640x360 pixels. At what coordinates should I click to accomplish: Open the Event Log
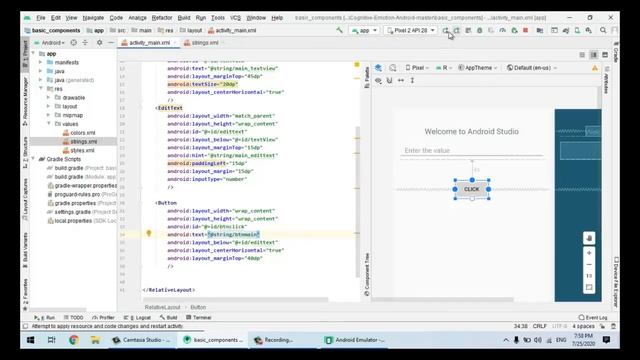(593, 317)
